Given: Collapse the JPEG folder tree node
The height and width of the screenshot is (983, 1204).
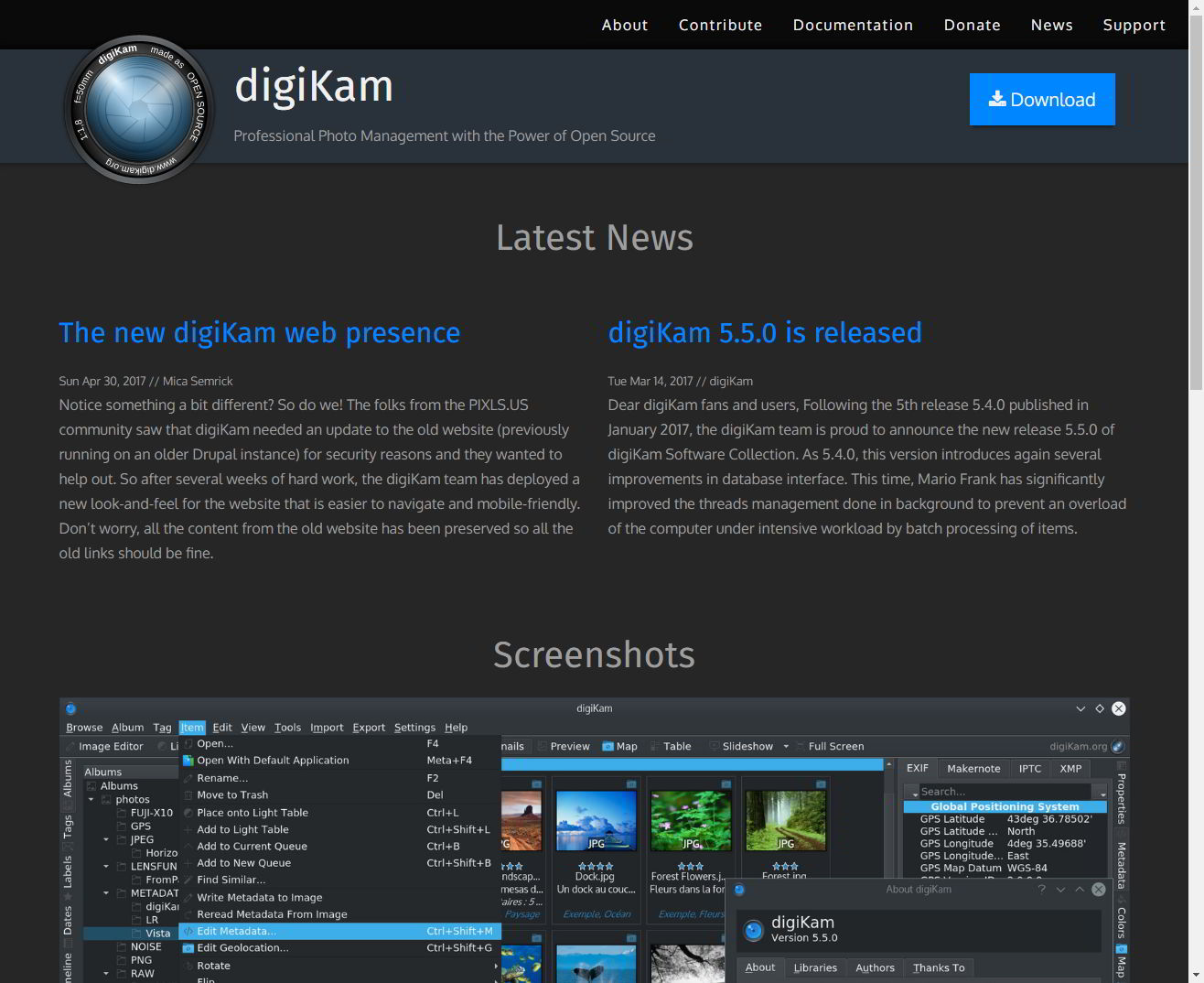Looking at the screenshot, I should click(x=106, y=840).
